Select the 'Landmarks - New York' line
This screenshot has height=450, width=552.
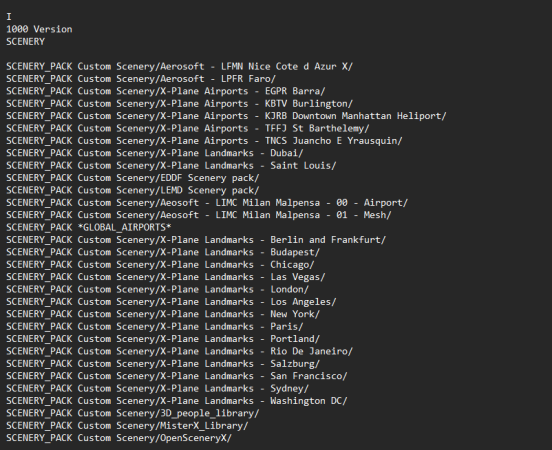click(163, 314)
